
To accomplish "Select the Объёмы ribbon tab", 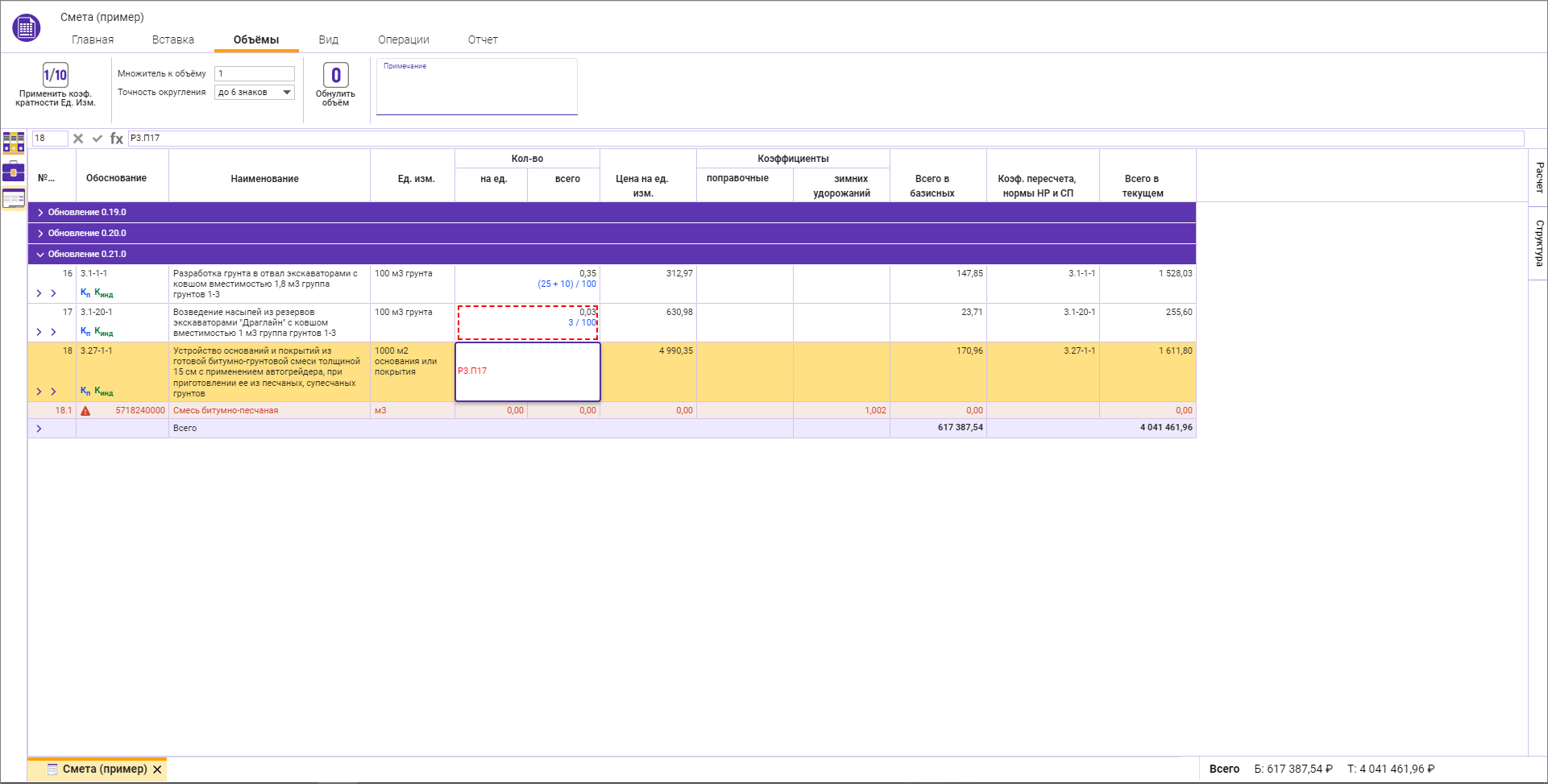I will [x=256, y=39].
